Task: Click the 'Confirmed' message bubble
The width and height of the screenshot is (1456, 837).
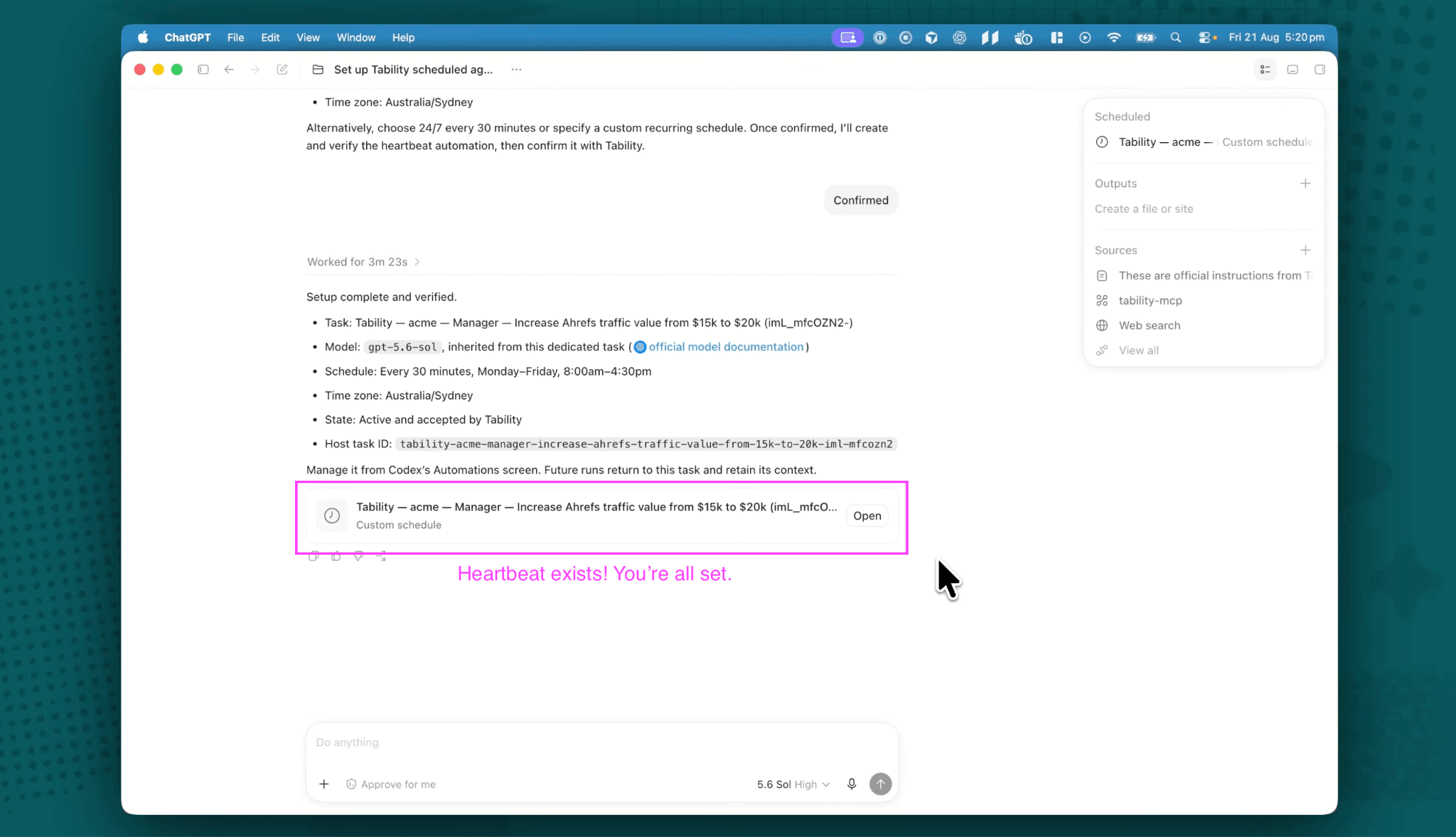Action: (861, 201)
